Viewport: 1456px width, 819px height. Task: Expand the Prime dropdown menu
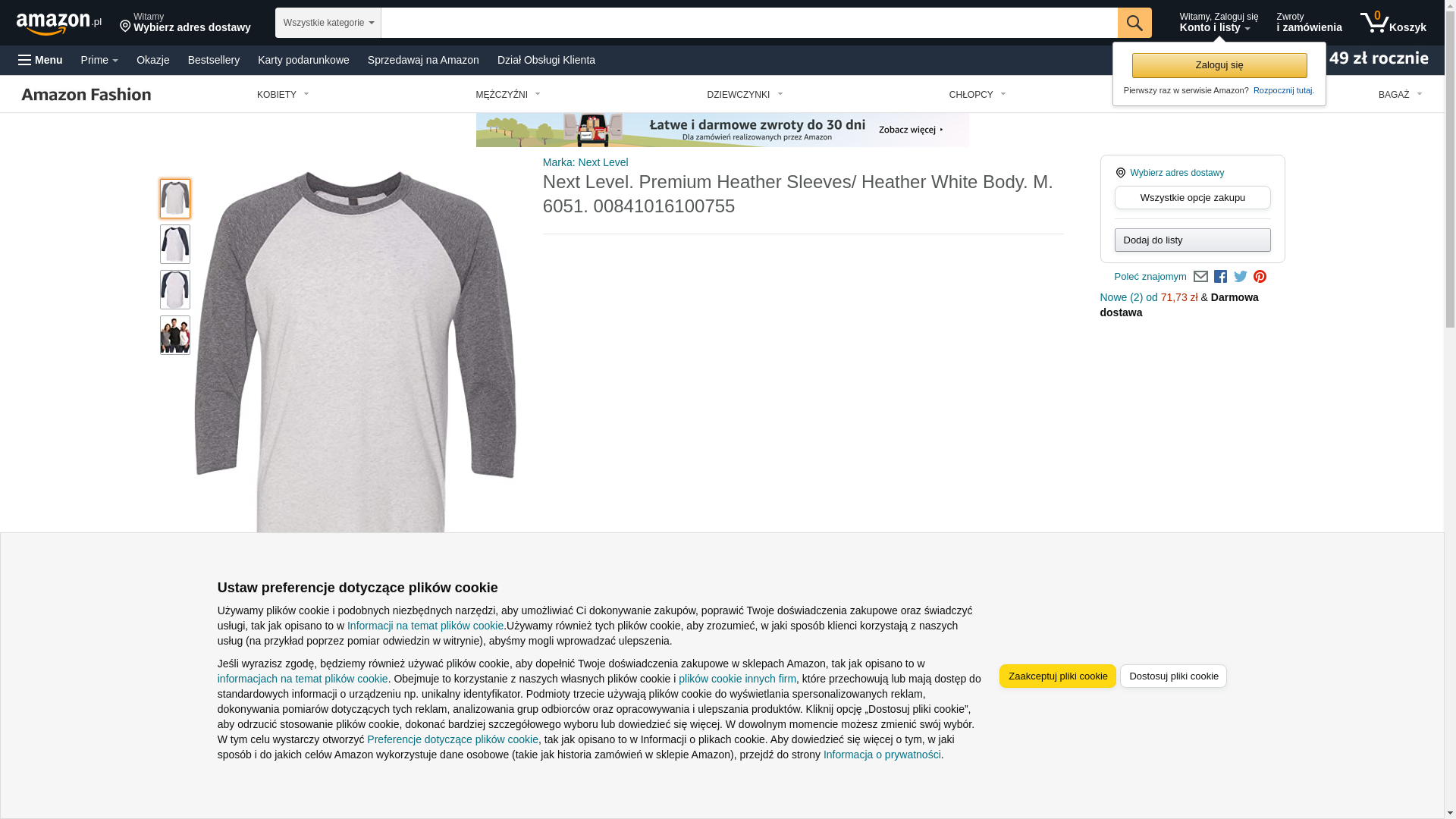[99, 60]
